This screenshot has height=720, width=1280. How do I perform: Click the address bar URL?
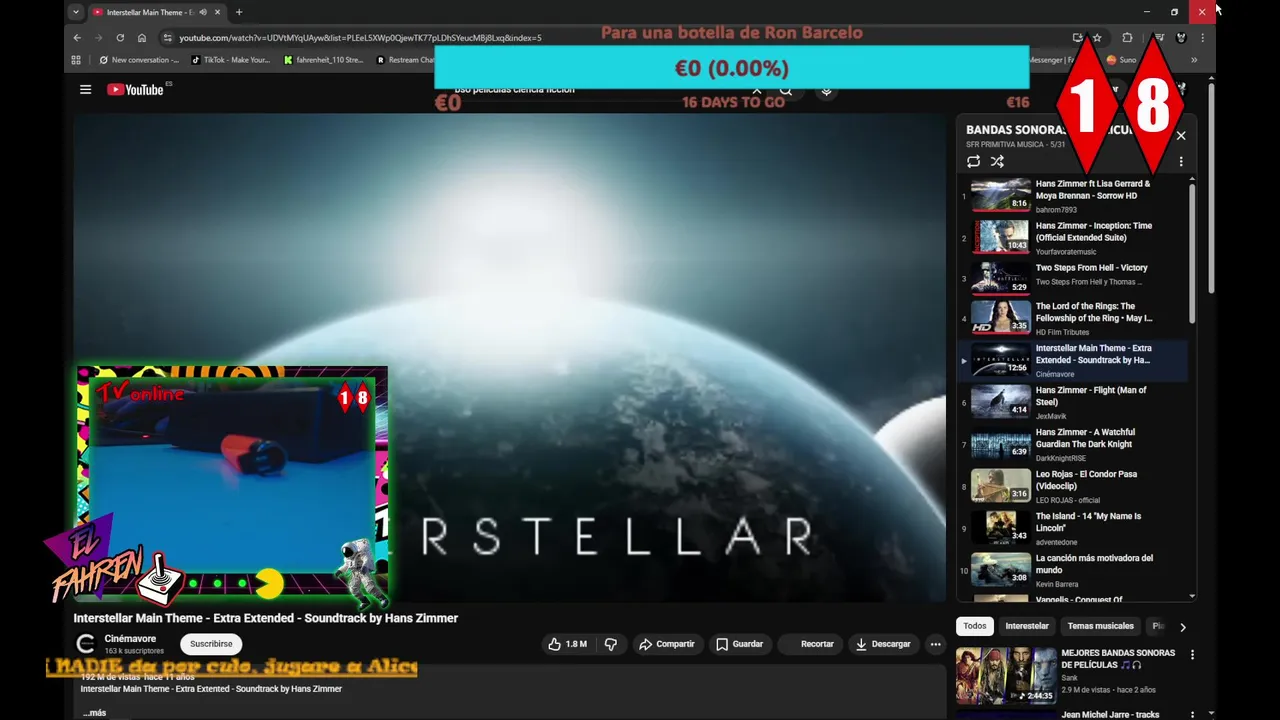[x=360, y=38]
